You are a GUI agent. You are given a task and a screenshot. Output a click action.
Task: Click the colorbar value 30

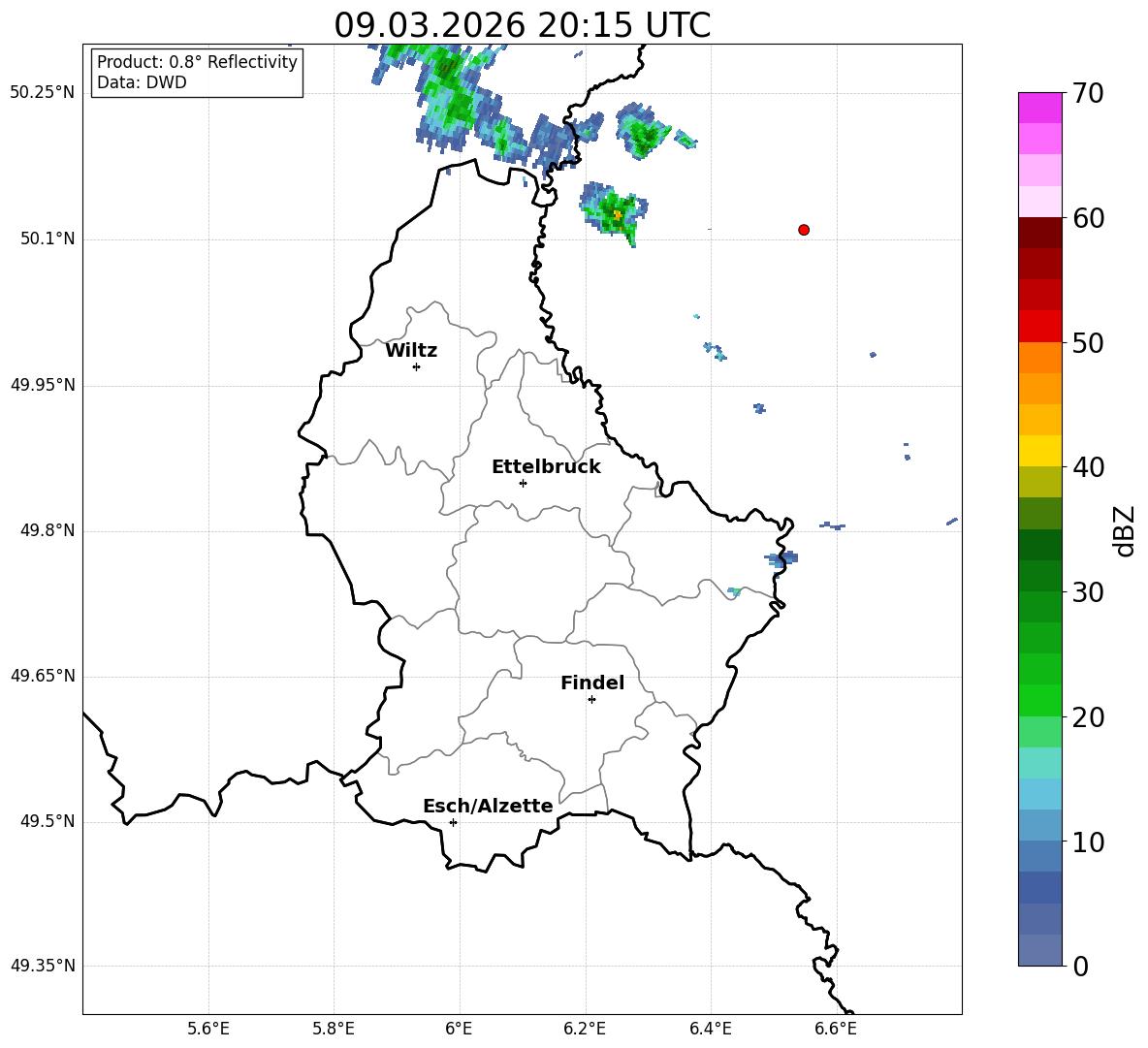pos(1088,592)
